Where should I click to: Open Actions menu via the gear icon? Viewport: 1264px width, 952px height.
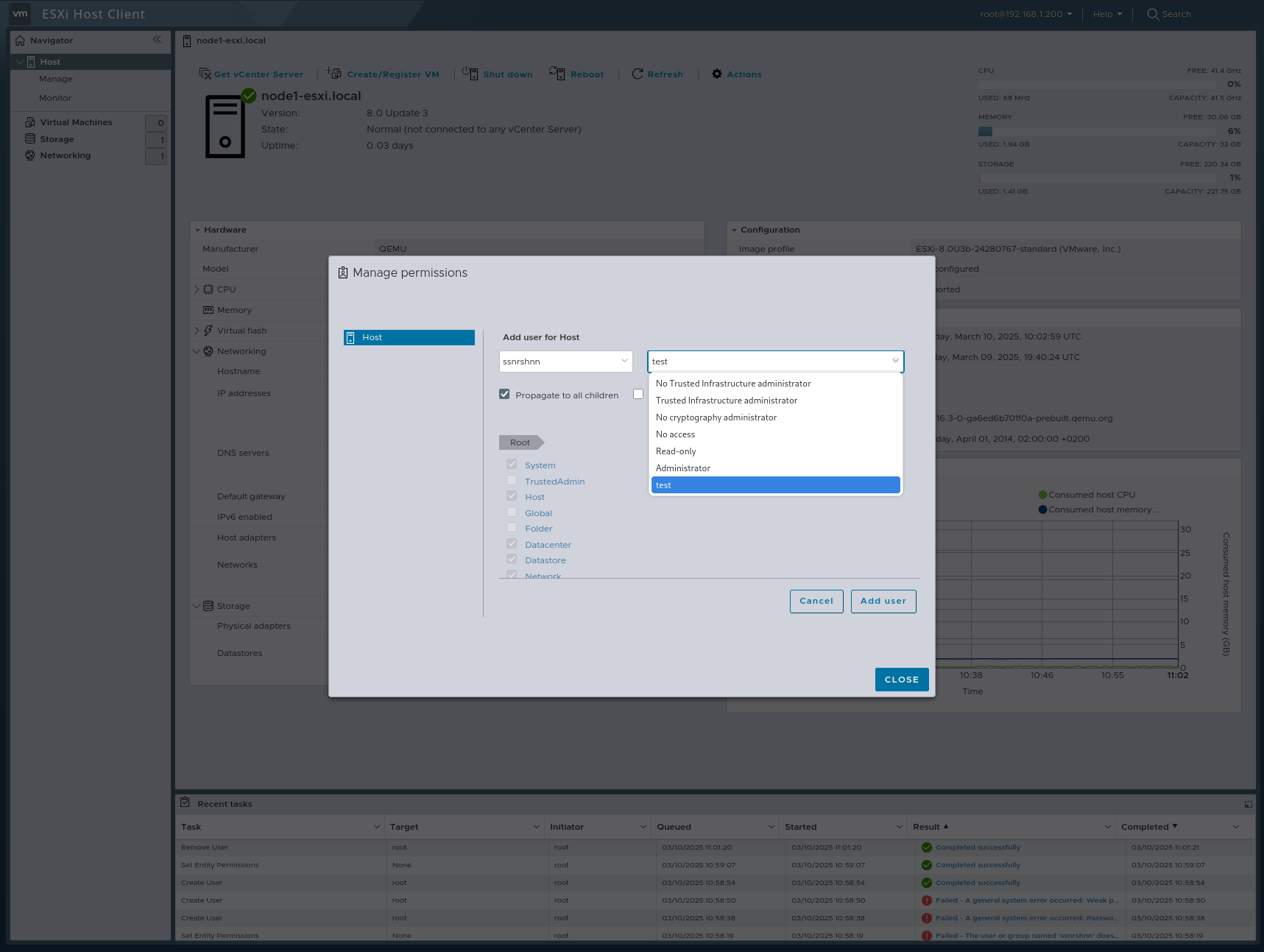[x=716, y=74]
